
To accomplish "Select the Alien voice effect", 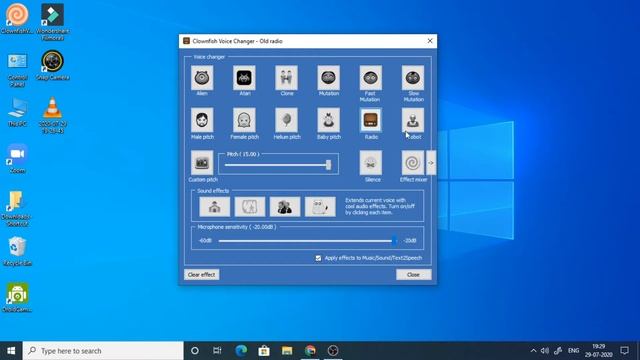I will click(x=202, y=78).
